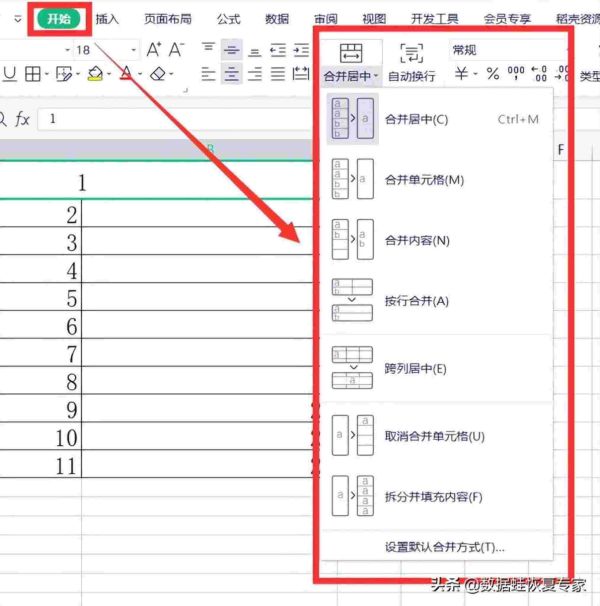The width and height of the screenshot is (600, 606).
Task: Open the font size 18 dropdown
Action: point(133,50)
